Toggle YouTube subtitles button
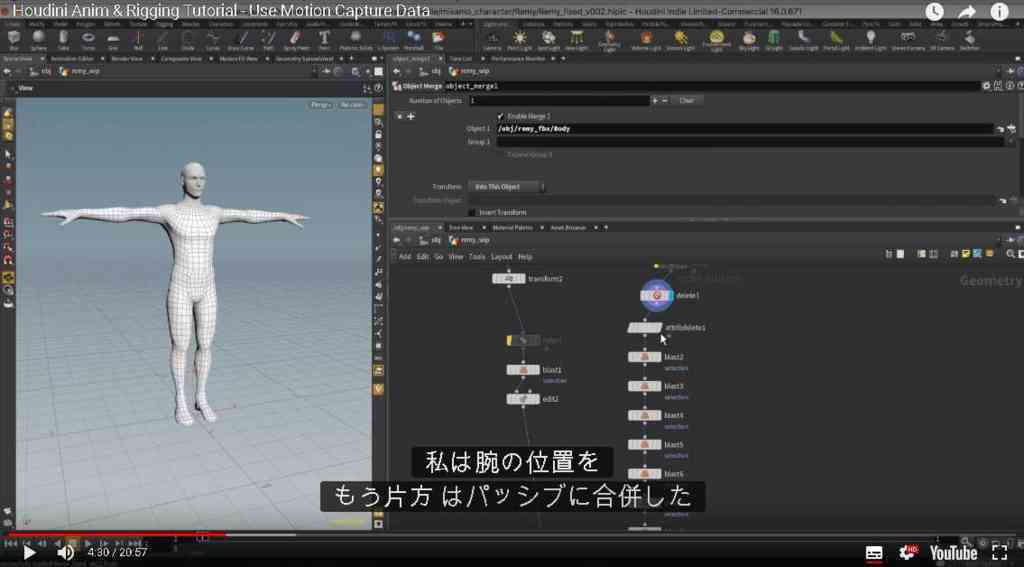The width and height of the screenshot is (1024, 567). pyautogui.click(x=874, y=553)
